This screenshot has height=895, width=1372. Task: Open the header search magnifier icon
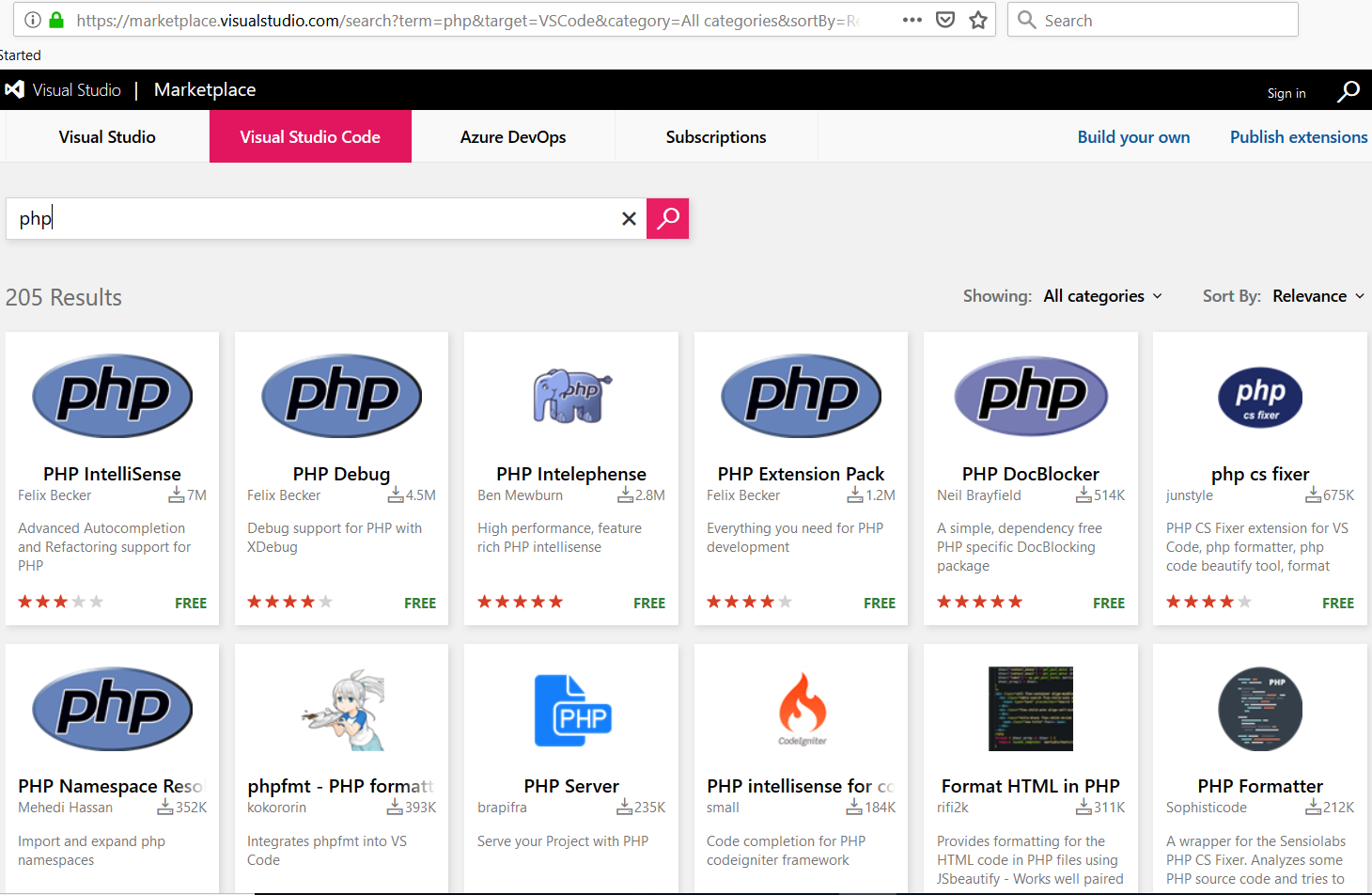tap(1349, 90)
